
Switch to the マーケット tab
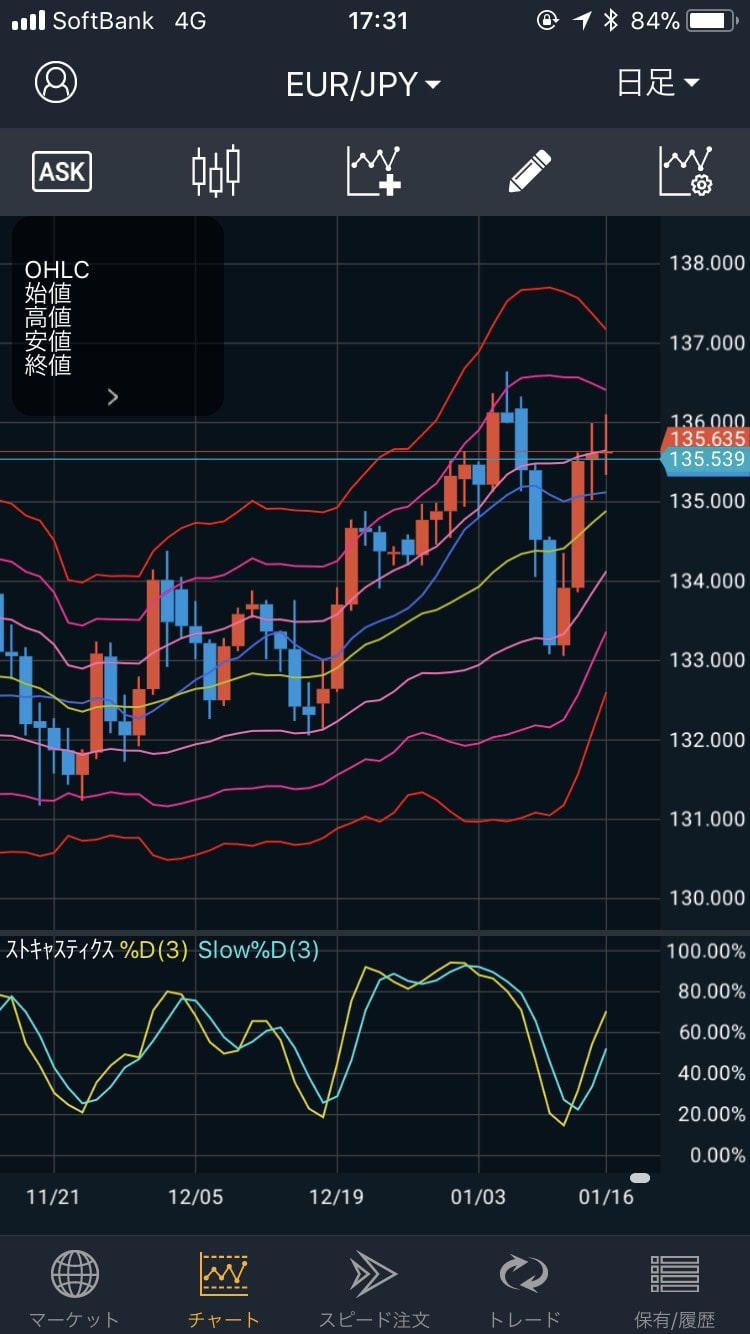(x=74, y=1288)
